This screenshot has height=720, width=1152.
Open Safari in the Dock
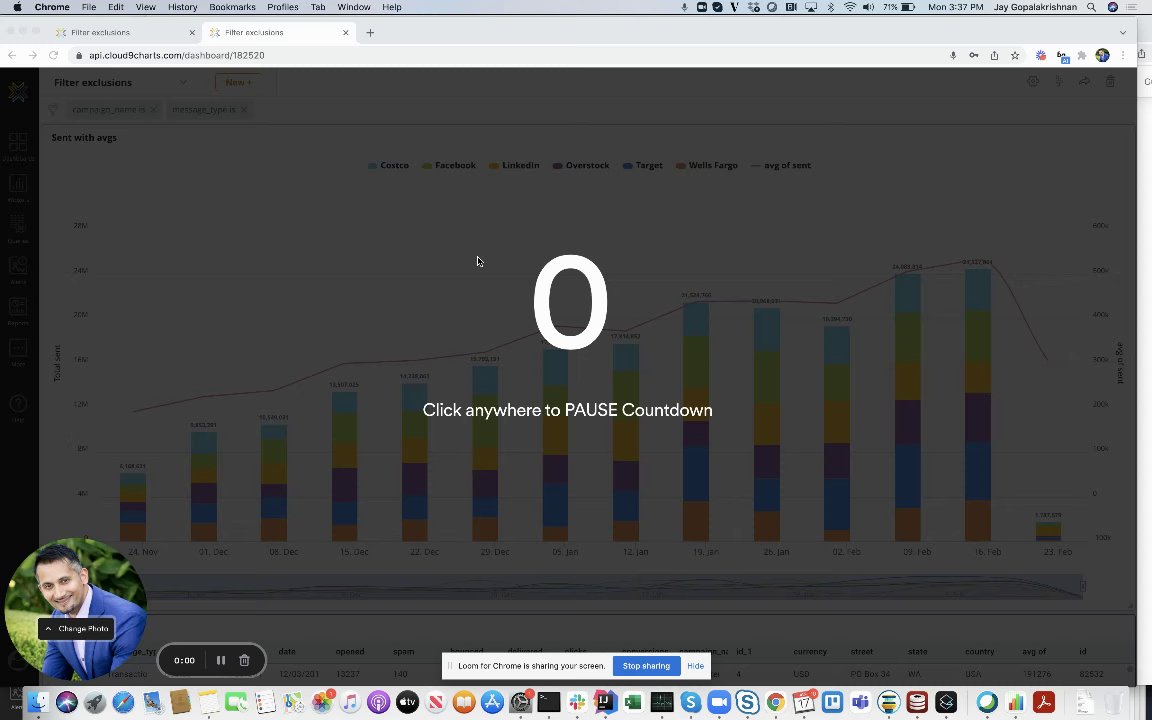[123, 702]
